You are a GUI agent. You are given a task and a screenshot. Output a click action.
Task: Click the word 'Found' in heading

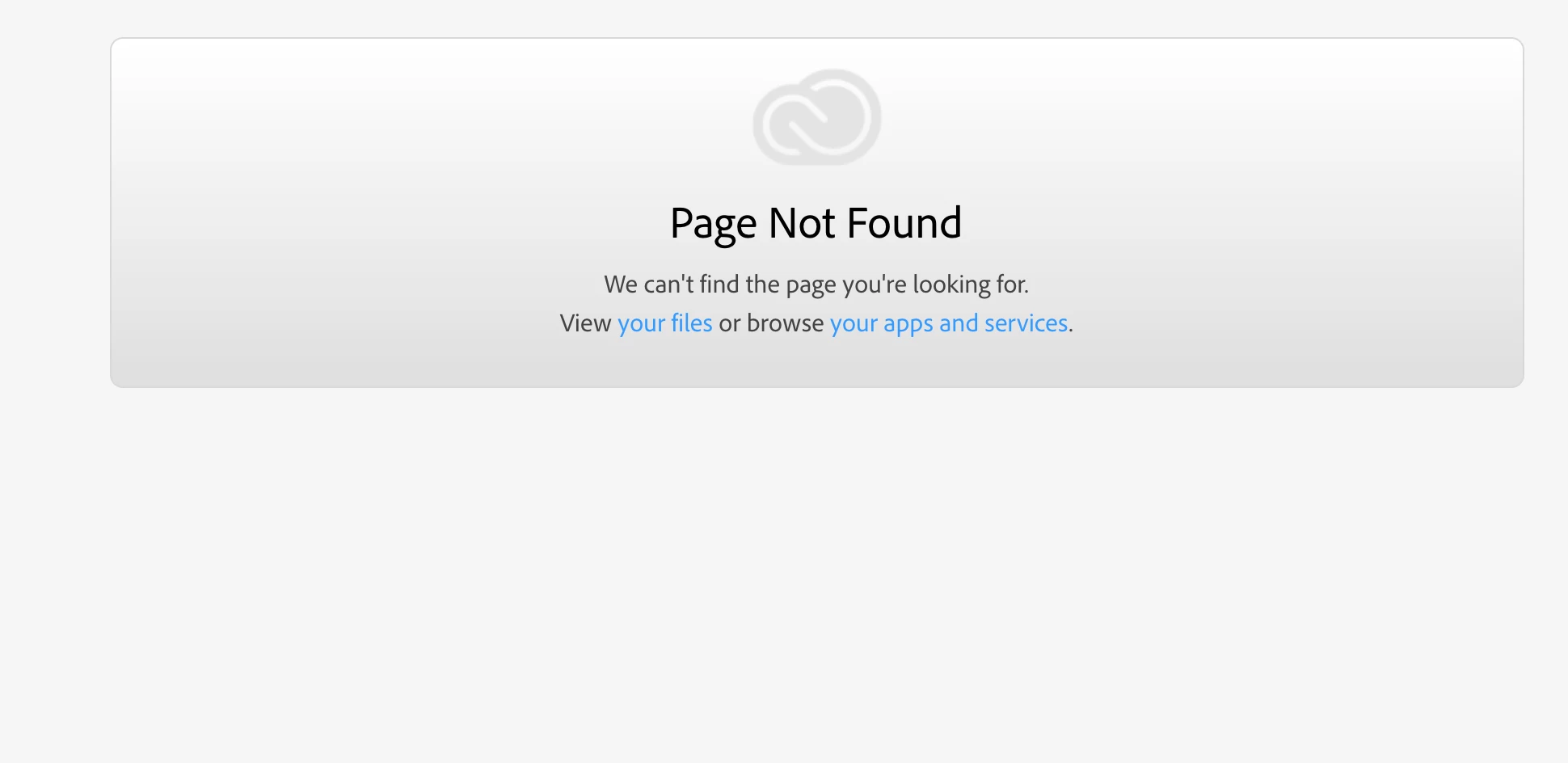pyautogui.click(x=904, y=223)
